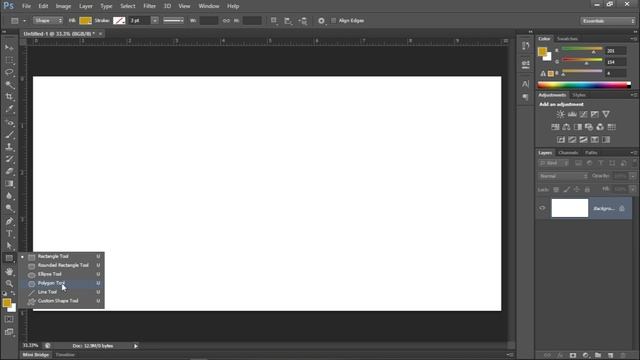The width and height of the screenshot is (640, 360).
Task: Select the Hand tool
Action: [9, 271]
